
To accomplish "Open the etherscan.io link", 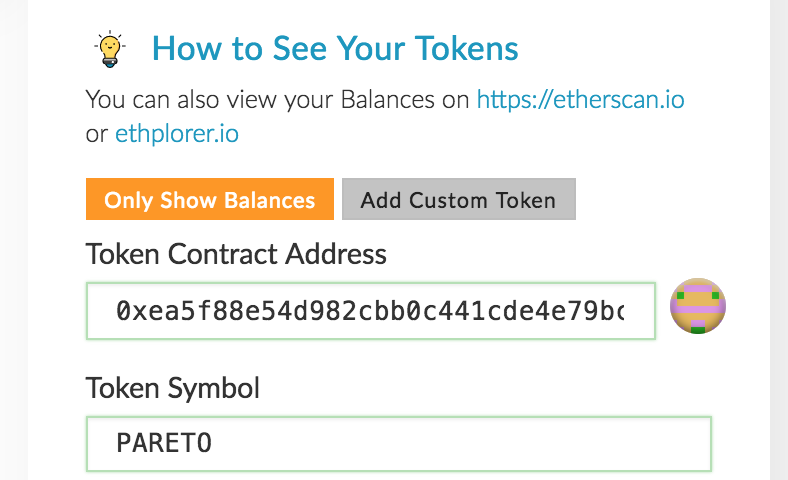I will pyautogui.click(x=580, y=99).
